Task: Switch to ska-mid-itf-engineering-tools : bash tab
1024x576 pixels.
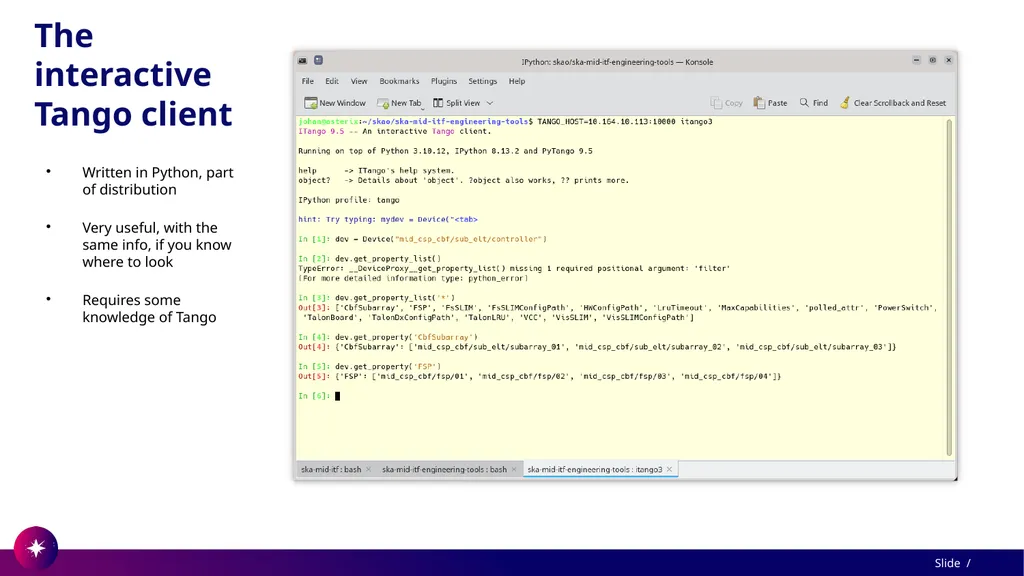Action: tap(444, 470)
